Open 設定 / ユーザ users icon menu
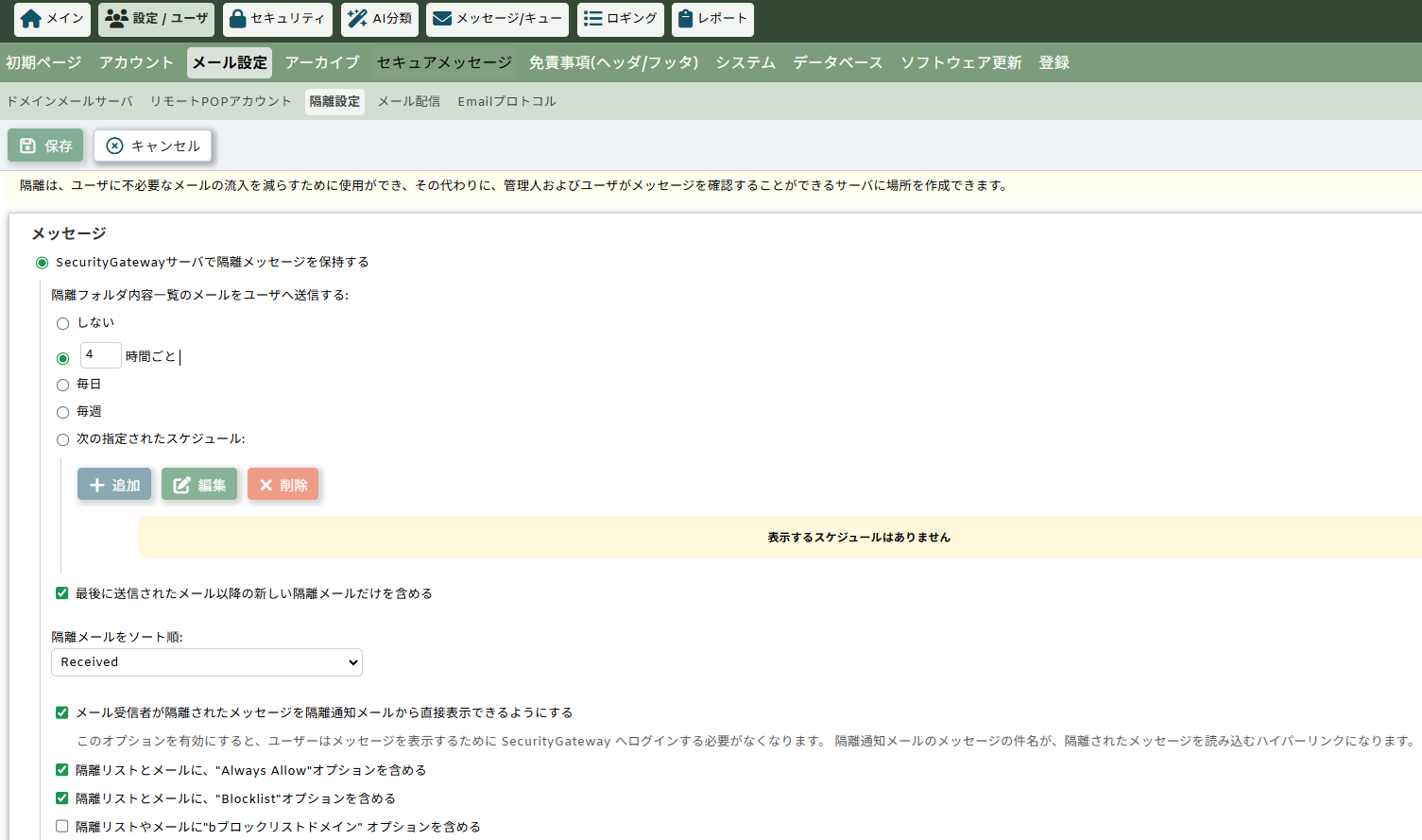Viewport: 1422px width, 840px height. coord(117,19)
